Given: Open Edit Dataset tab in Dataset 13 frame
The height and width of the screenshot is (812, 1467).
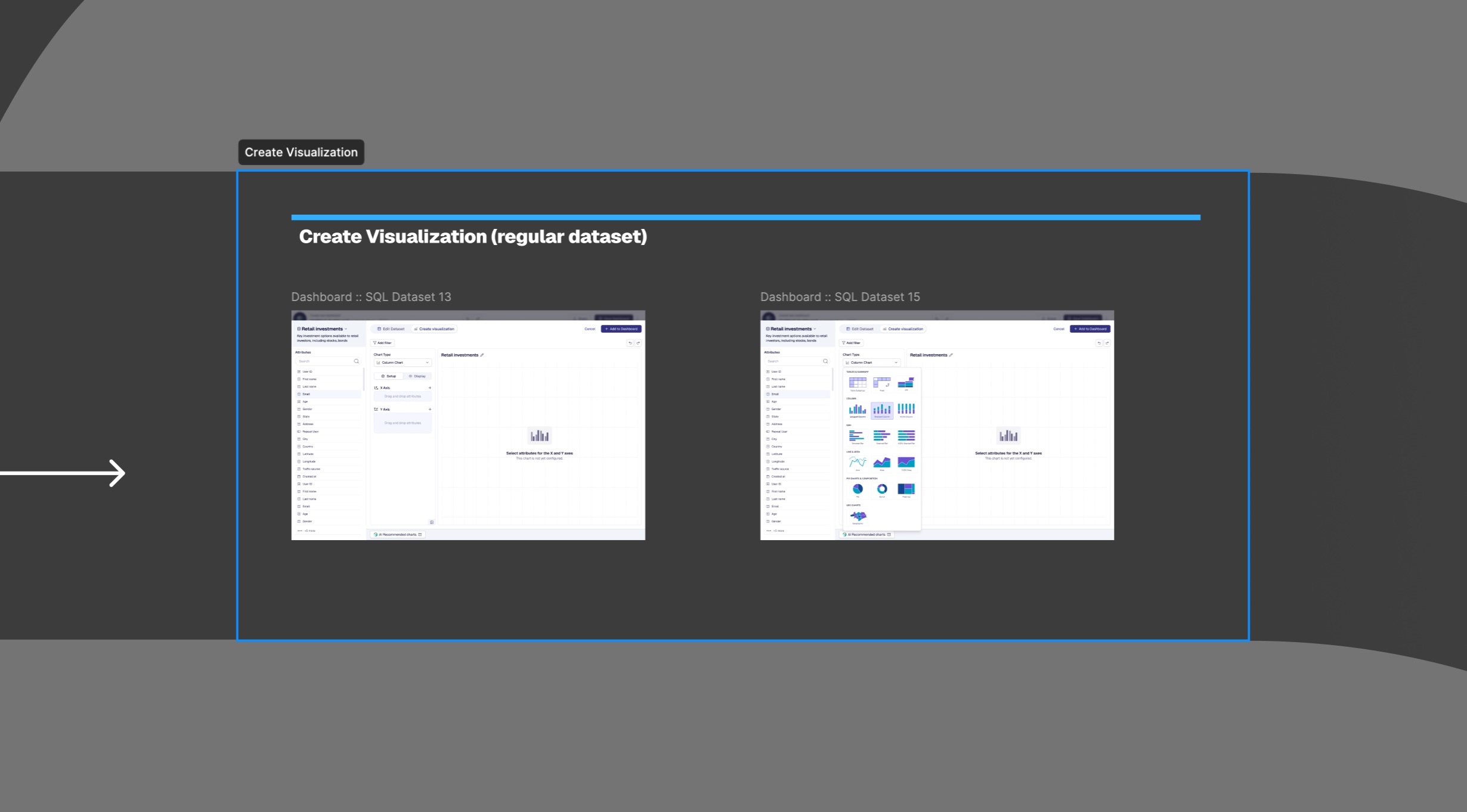Looking at the screenshot, I should pos(391,328).
